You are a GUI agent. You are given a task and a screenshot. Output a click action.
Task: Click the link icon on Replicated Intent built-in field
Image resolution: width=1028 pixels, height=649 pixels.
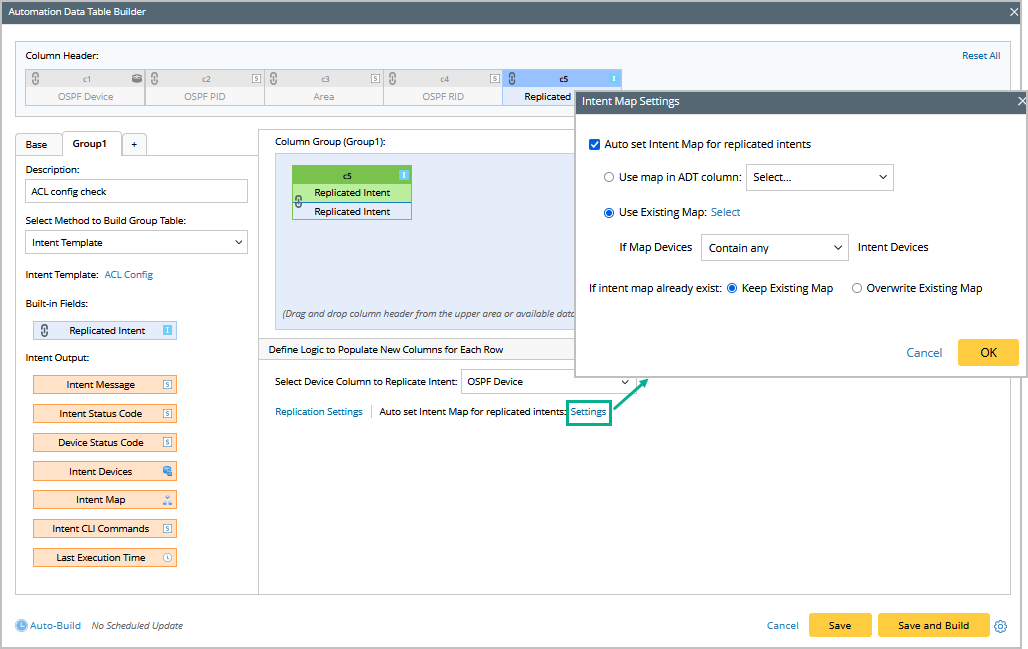pos(44,331)
